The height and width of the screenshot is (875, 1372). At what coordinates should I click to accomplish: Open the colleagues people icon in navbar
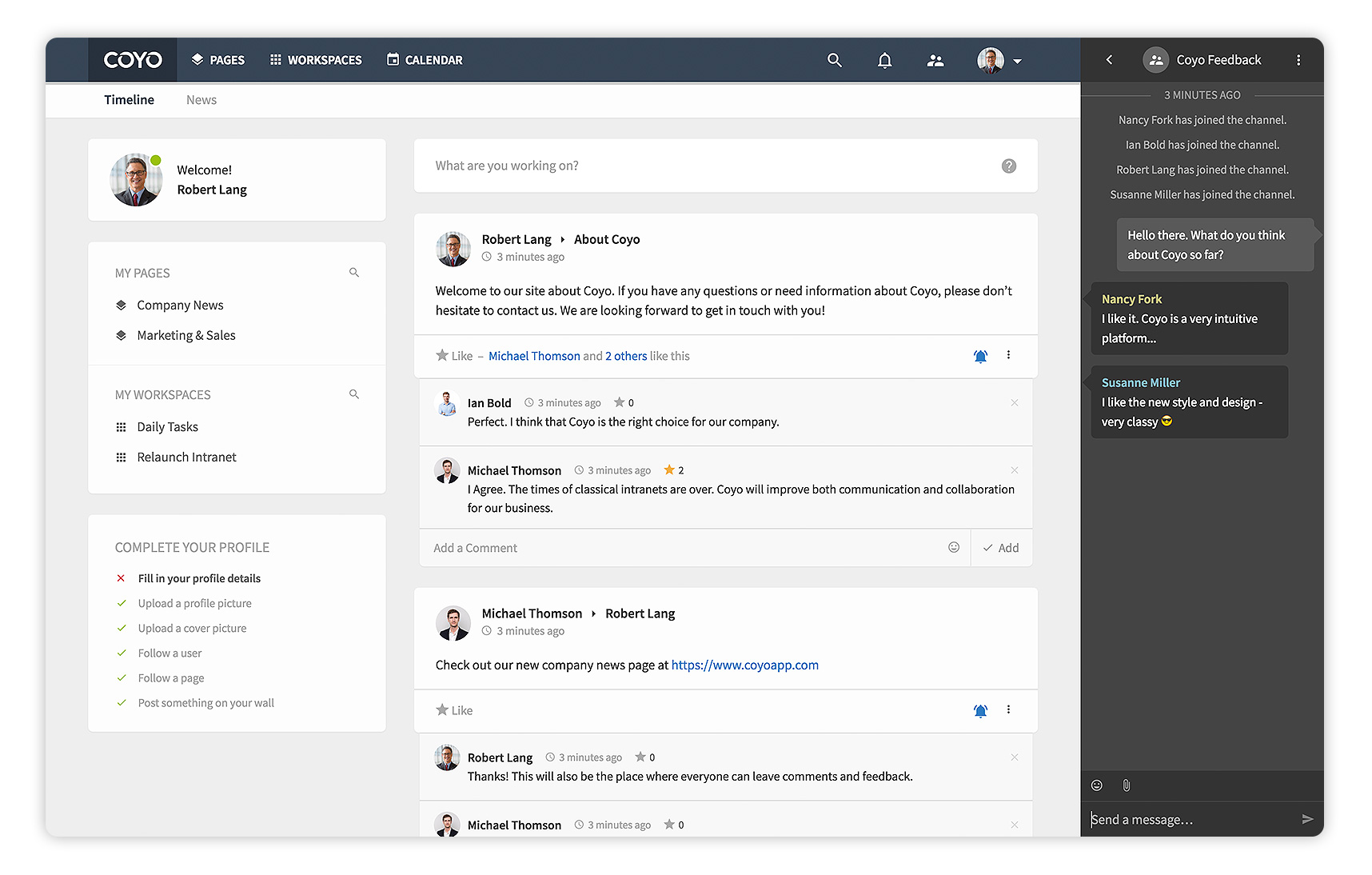[935, 60]
